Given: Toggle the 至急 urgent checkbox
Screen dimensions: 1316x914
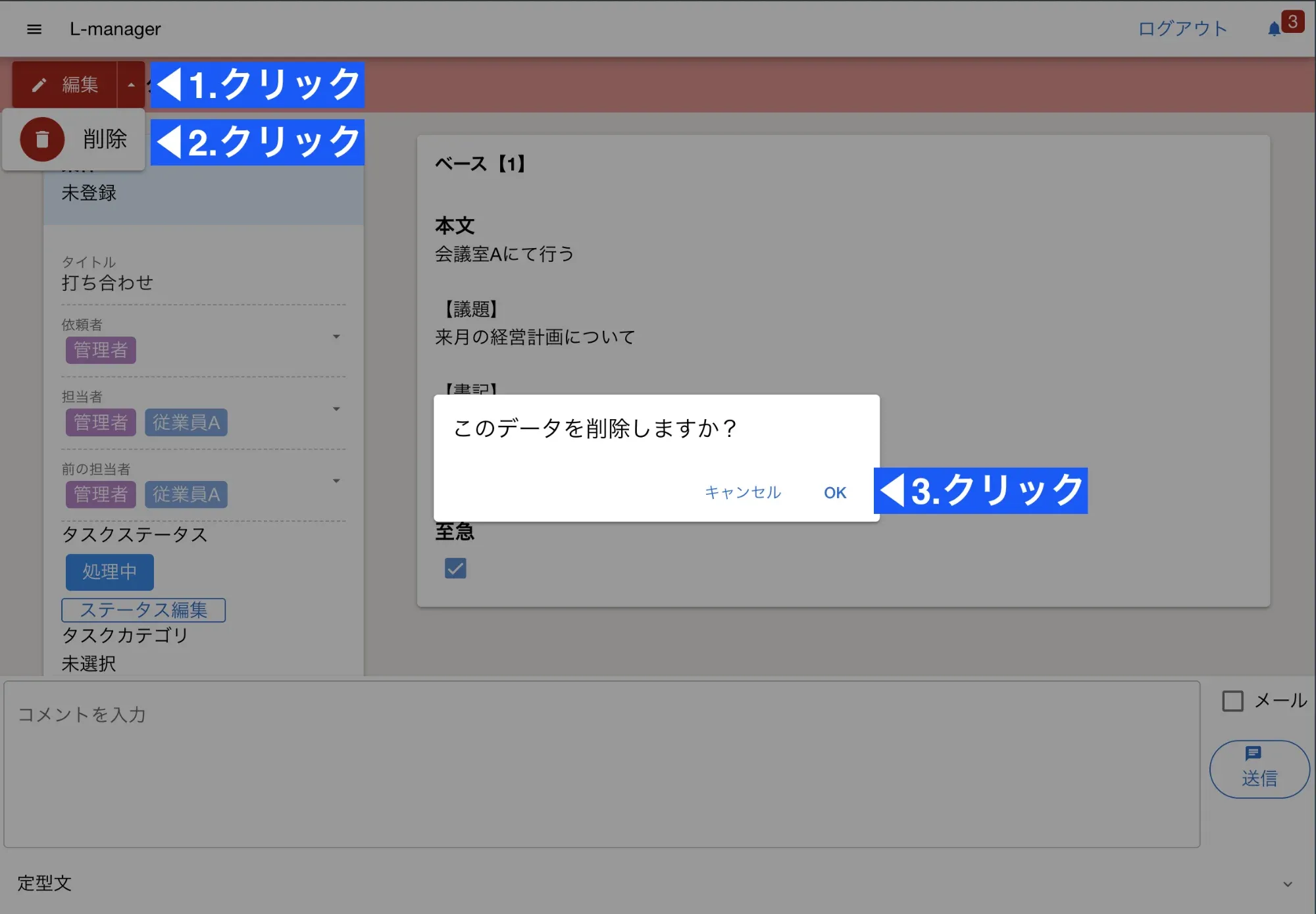Looking at the screenshot, I should [x=455, y=568].
